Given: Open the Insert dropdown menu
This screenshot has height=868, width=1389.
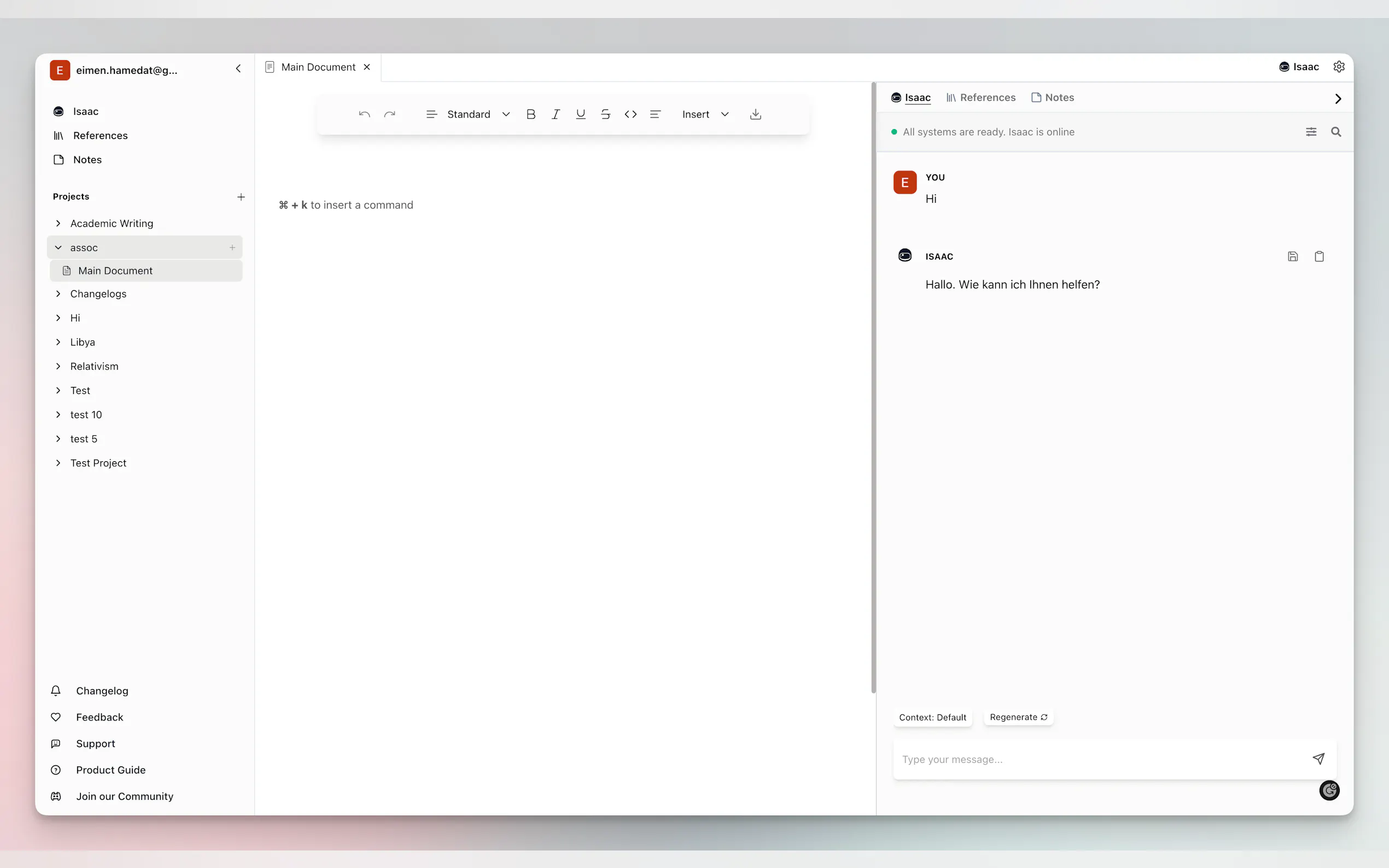Looking at the screenshot, I should (705, 114).
